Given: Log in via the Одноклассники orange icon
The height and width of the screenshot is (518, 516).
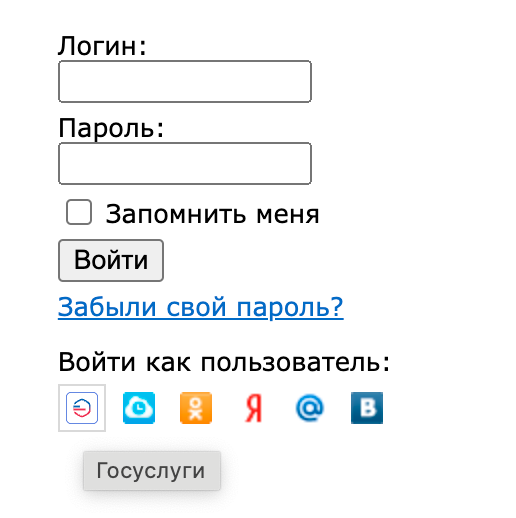Looking at the screenshot, I should coord(196,408).
